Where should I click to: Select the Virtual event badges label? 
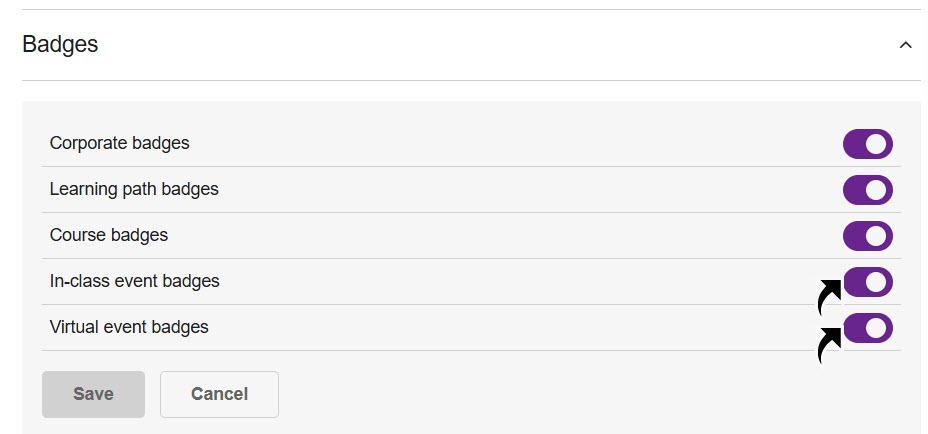(129, 327)
